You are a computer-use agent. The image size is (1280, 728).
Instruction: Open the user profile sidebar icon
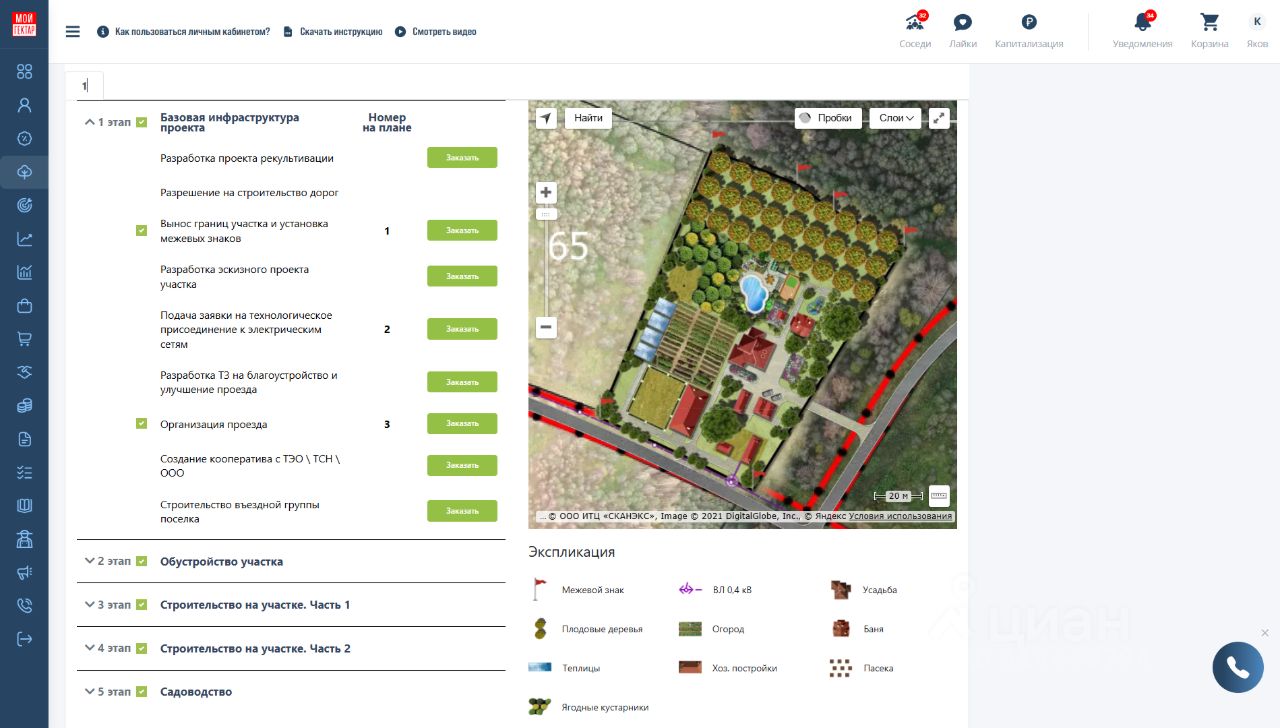point(25,105)
